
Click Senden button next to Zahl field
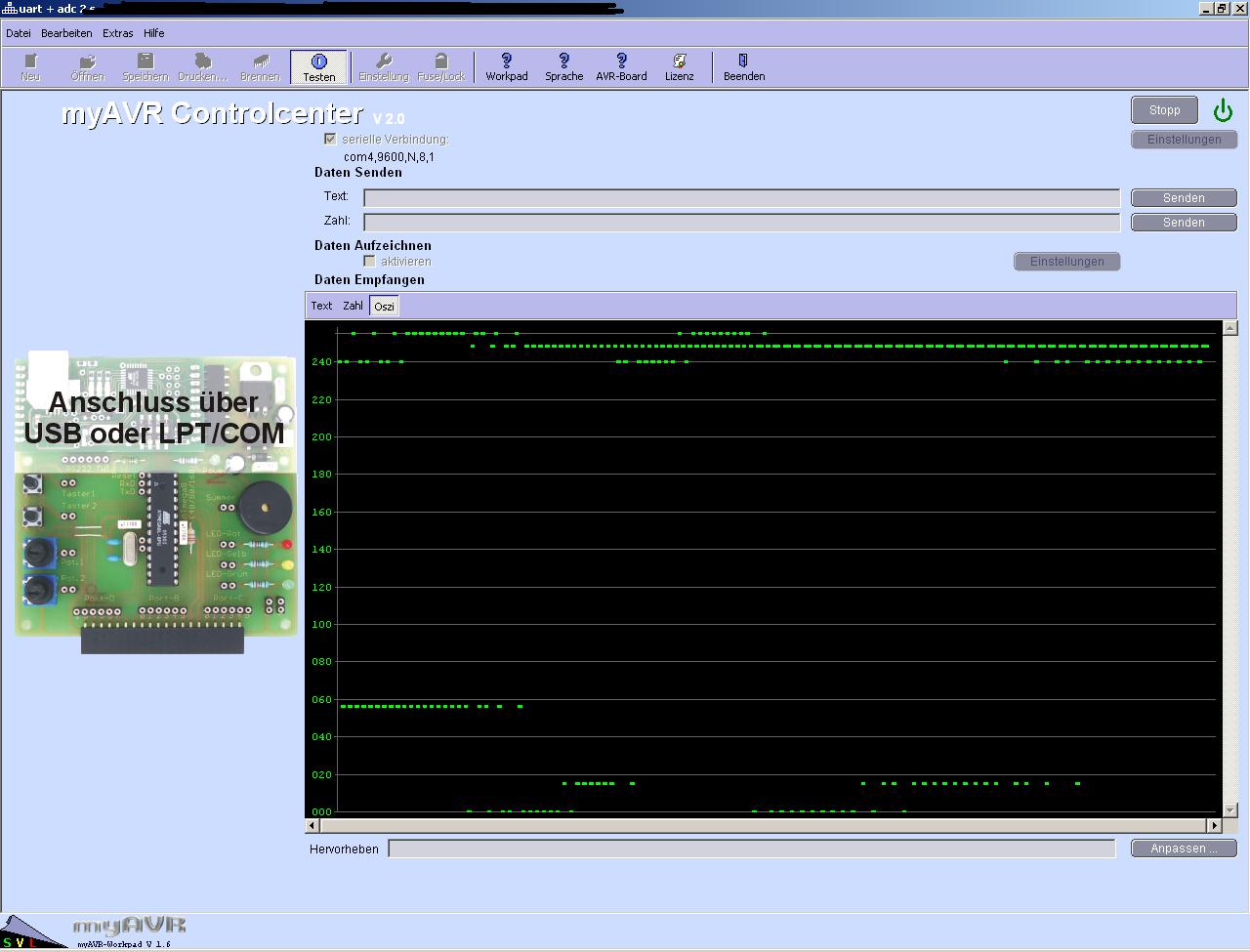[1184, 223]
